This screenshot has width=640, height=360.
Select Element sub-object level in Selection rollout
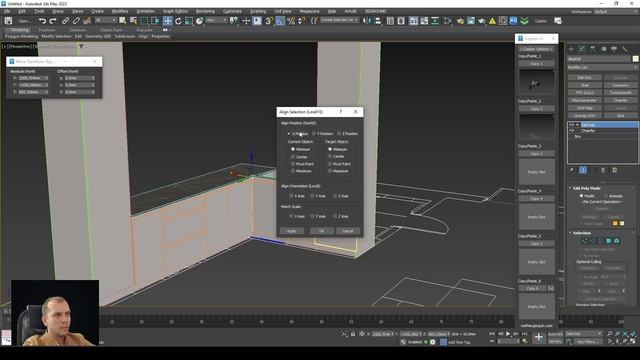click(x=616, y=241)
